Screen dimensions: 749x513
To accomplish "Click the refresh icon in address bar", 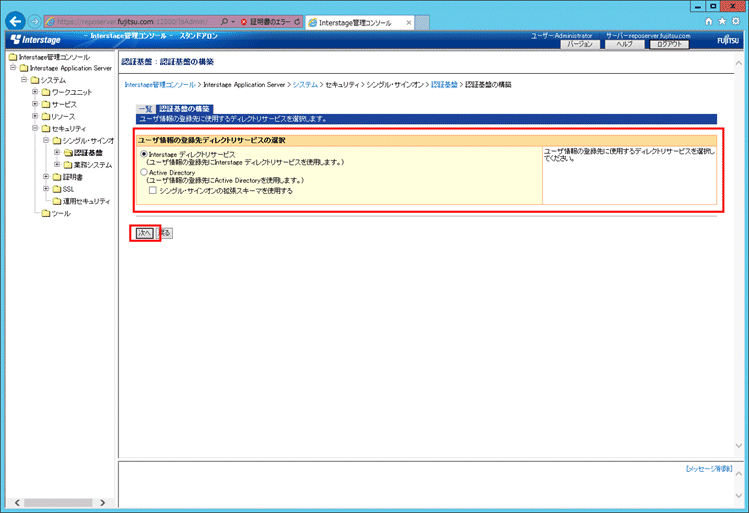I will tap(297, 21).
